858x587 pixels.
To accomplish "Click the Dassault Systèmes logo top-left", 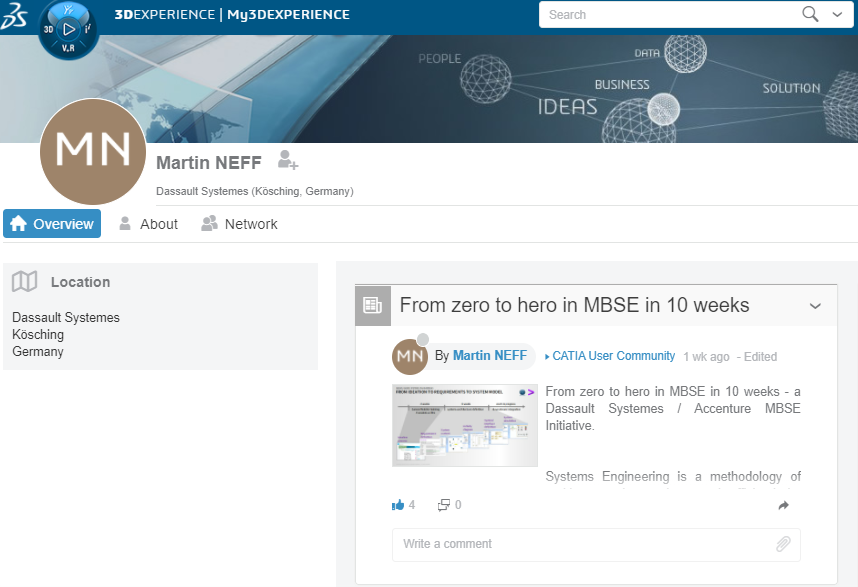I will click(16, 16).
